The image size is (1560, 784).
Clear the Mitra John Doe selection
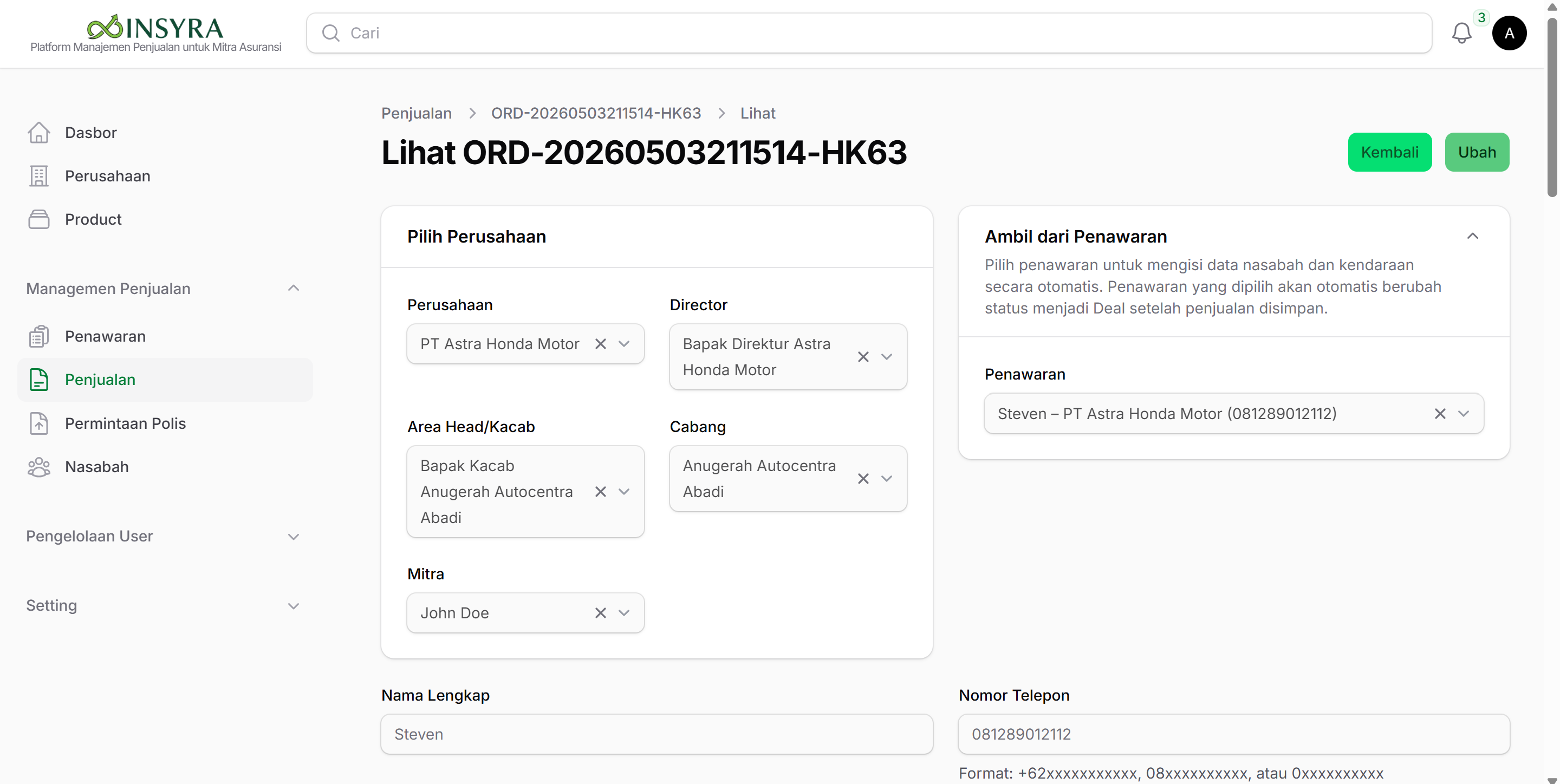tap(600, 613)
